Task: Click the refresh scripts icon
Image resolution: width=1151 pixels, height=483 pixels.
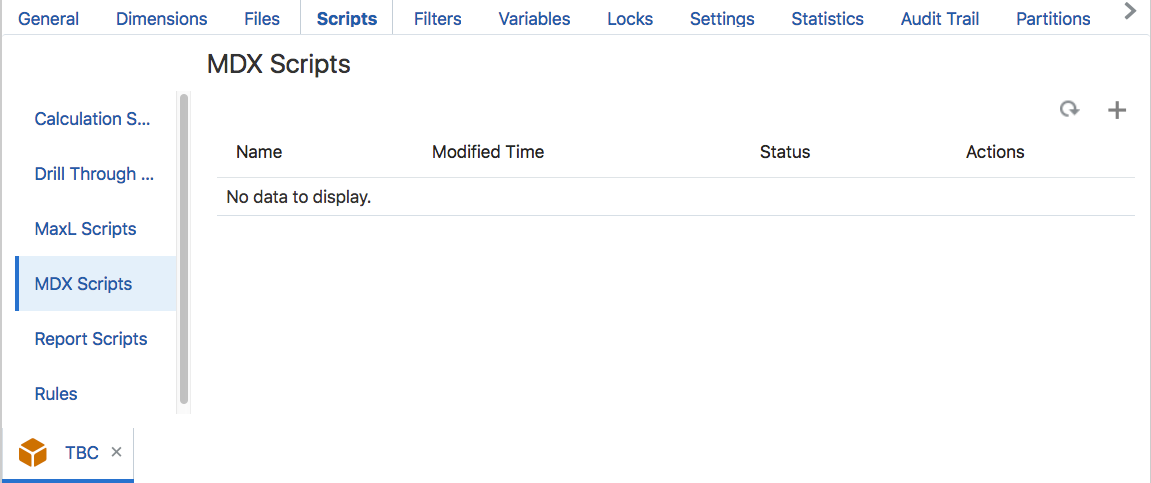Action: pos(1070,110)
